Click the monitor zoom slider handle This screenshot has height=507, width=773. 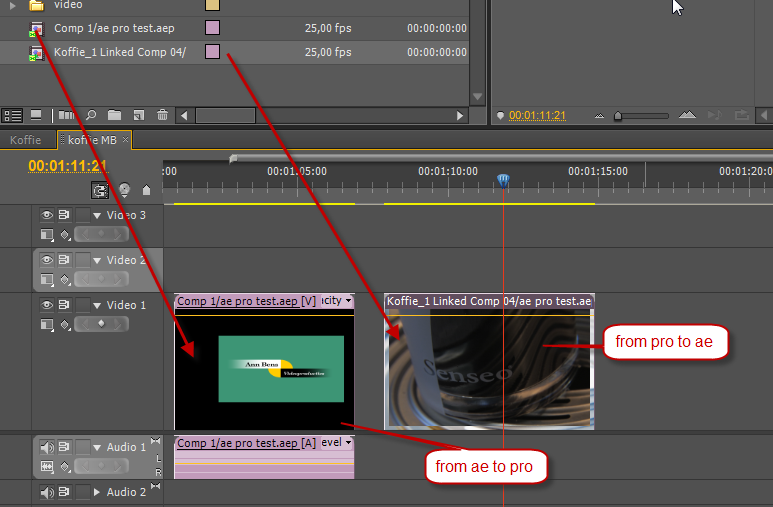pyautogui.click(x=618, y=116)
